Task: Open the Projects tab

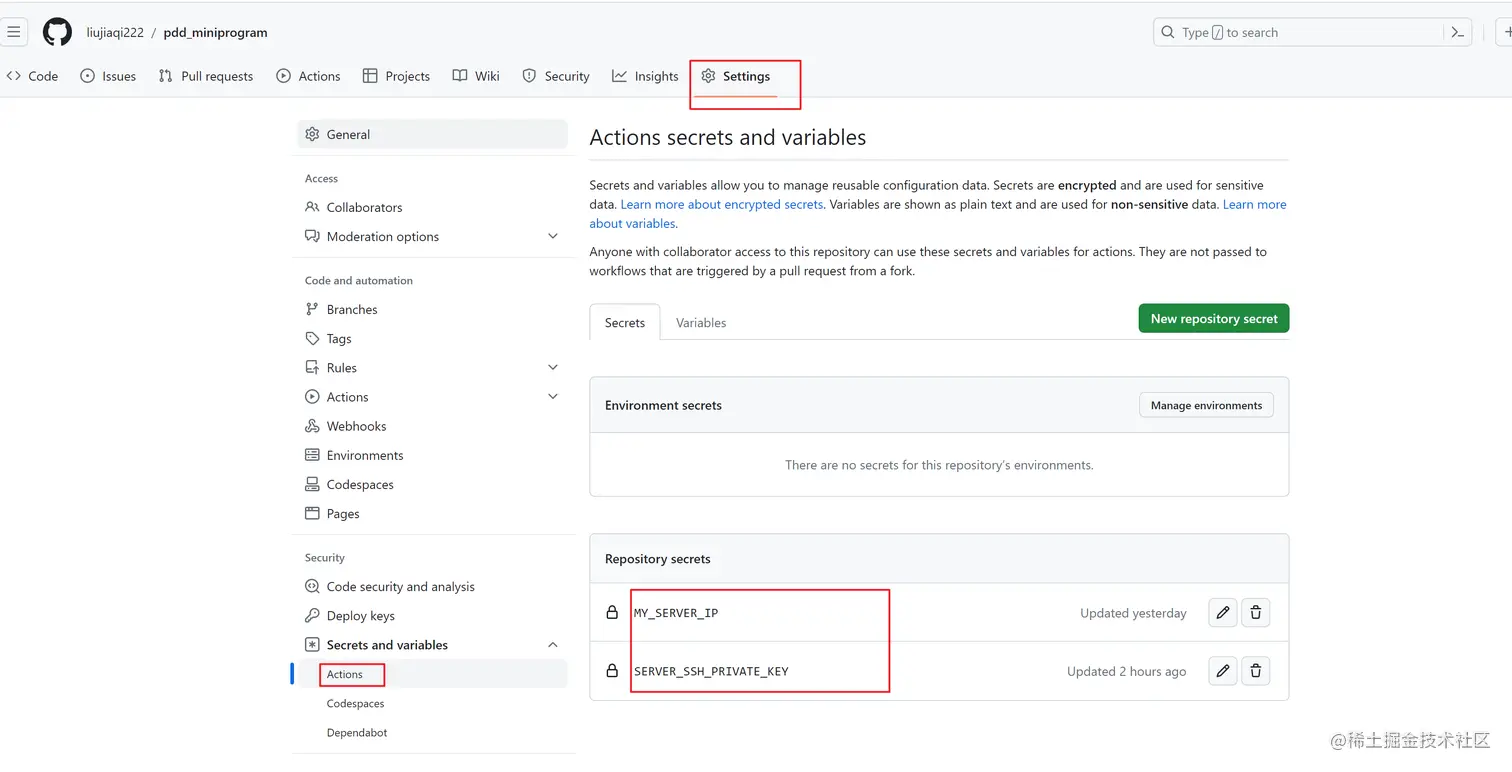Action: [x=396, y=76]
